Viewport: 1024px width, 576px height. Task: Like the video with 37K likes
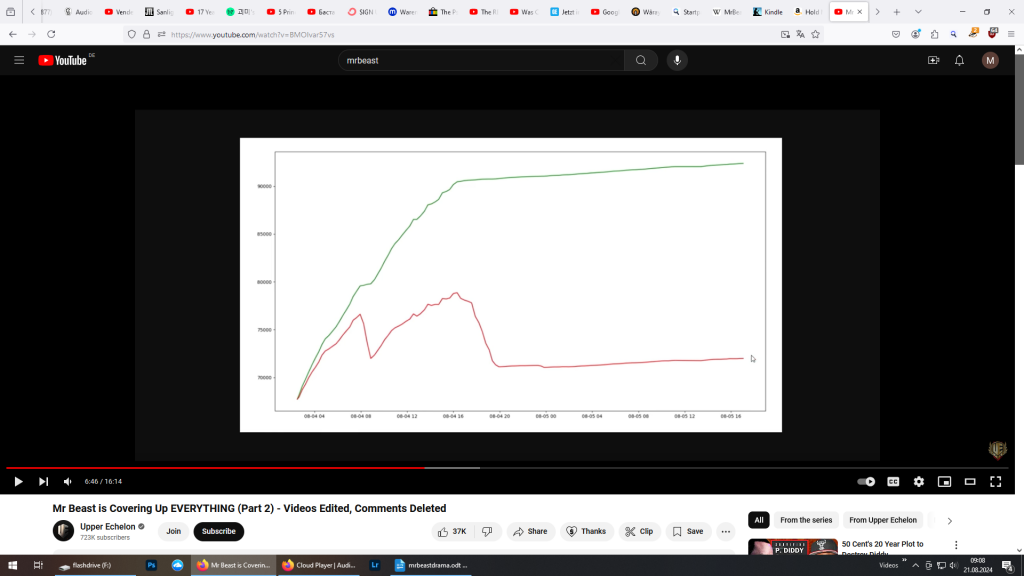click(451, 531)
